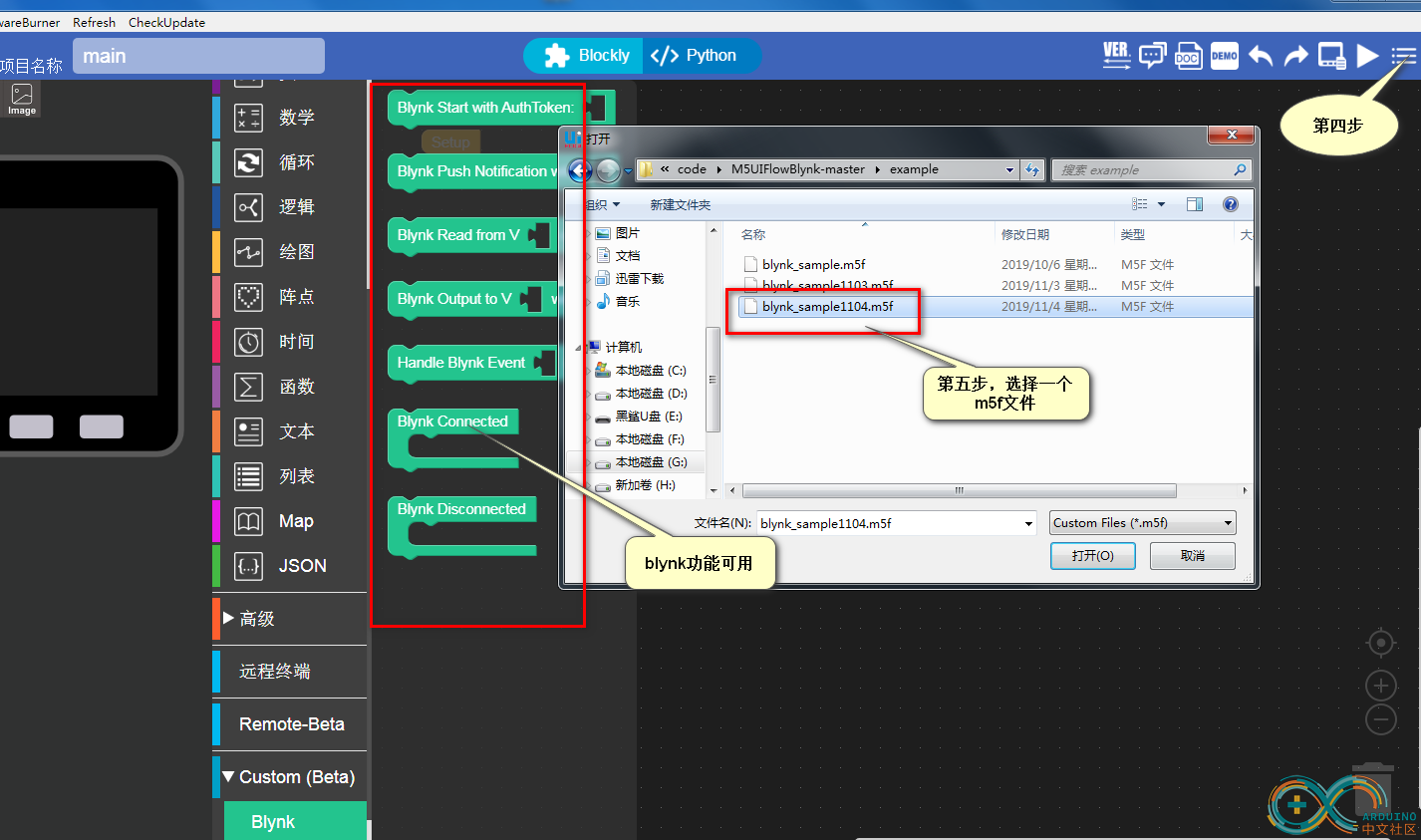This screenshot has height=840, width=1421.
Task: Click 取消 cancel button in dialog
Action: pyautogui.click(x=1193, y=555)
